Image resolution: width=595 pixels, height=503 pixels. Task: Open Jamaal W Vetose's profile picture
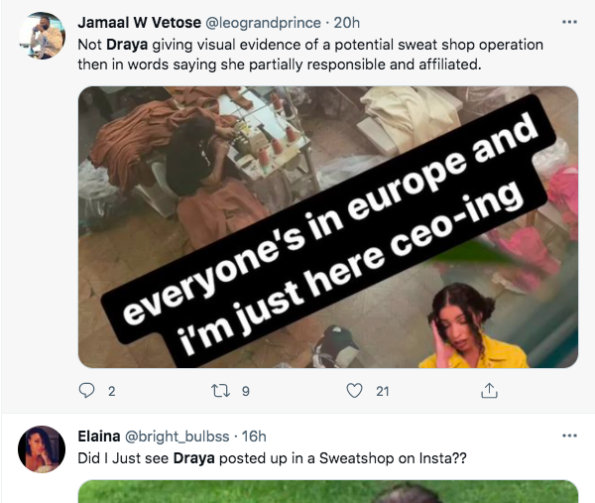coord(42,36)
